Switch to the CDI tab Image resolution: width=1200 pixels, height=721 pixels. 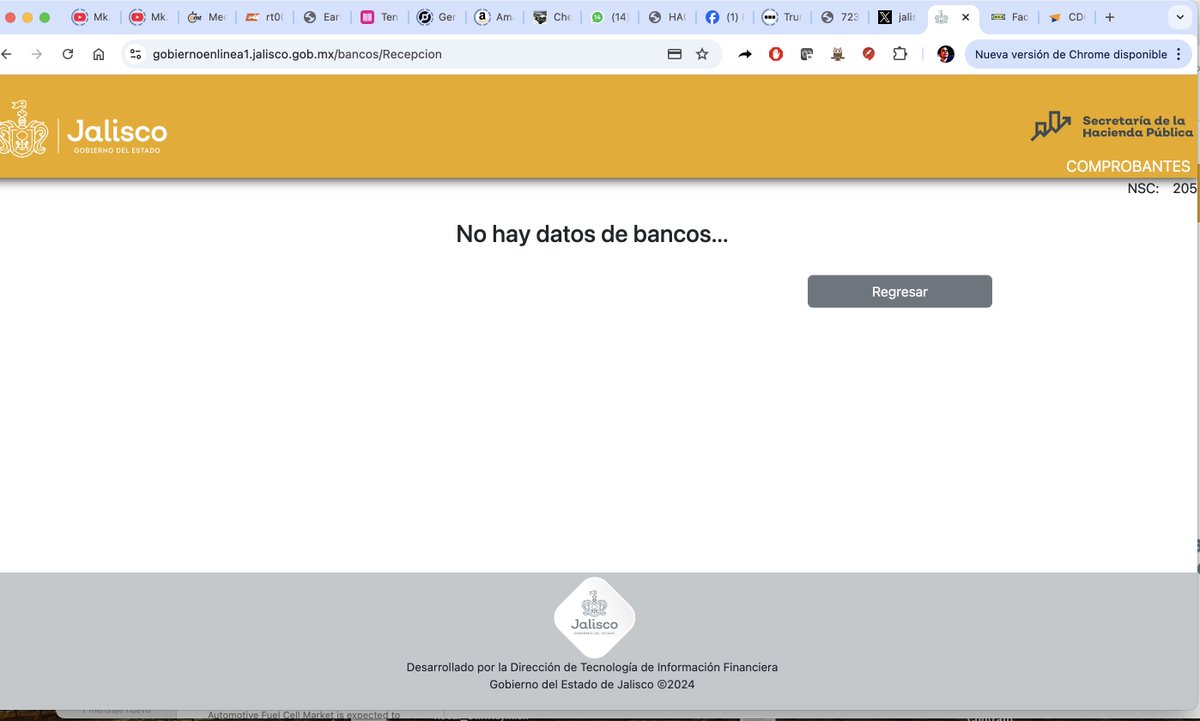pos(1069,17)
